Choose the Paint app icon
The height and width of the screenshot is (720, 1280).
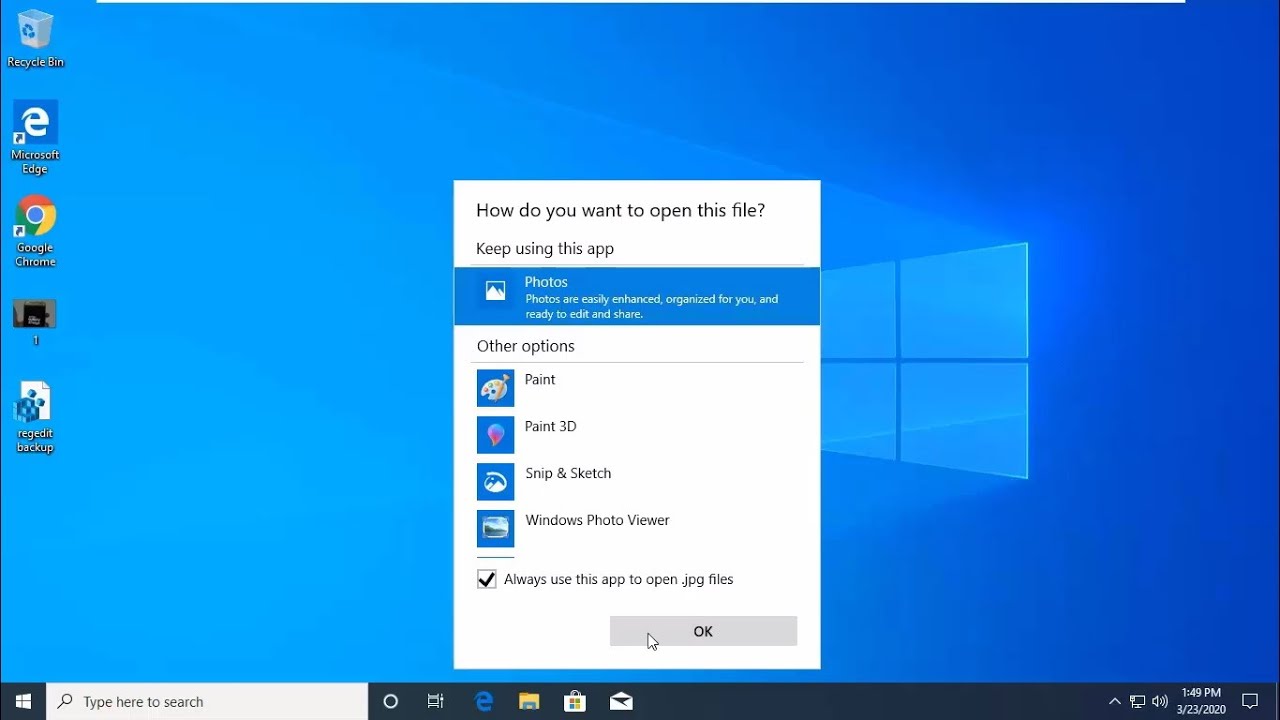(495, 388)
